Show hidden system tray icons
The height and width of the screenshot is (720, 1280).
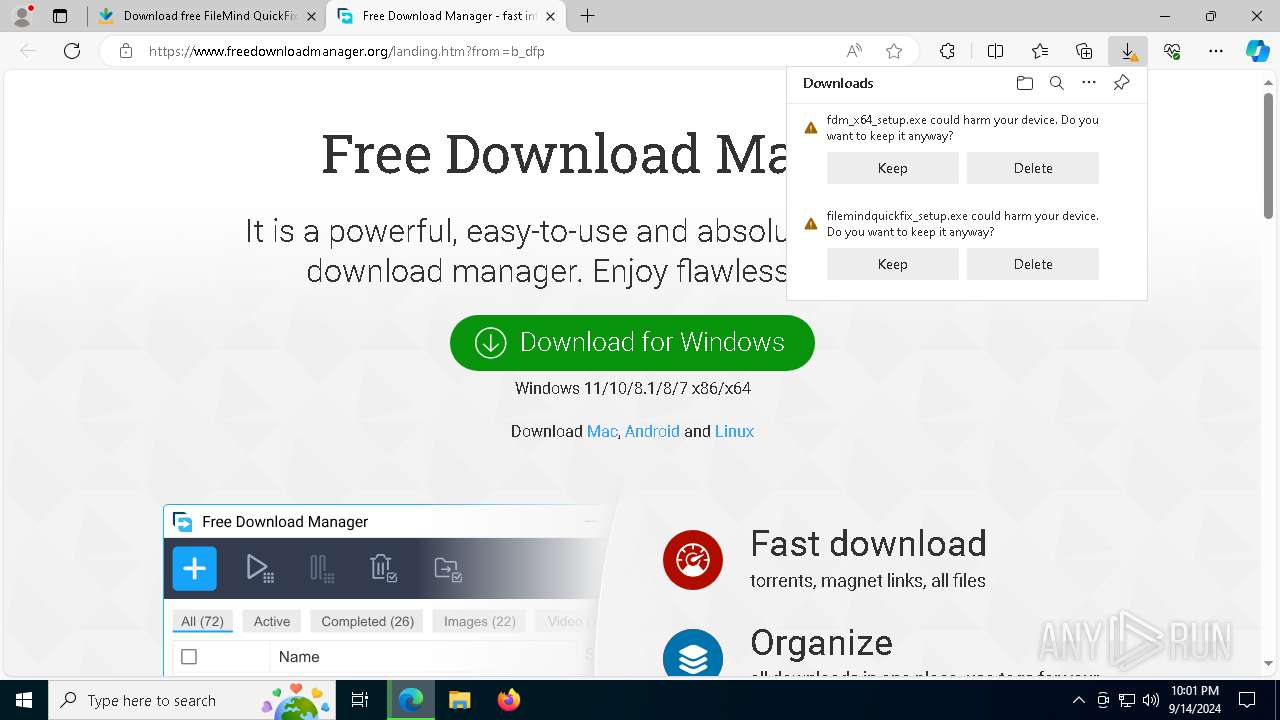coord(1078,700)
